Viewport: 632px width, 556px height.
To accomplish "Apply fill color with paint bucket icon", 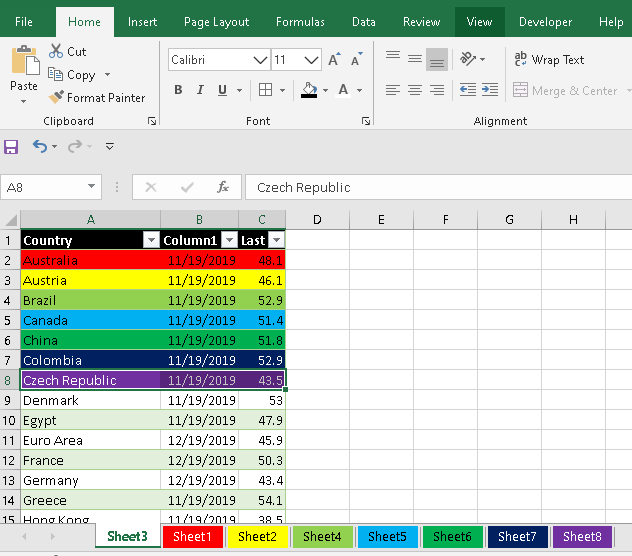I will coord(310,90).
